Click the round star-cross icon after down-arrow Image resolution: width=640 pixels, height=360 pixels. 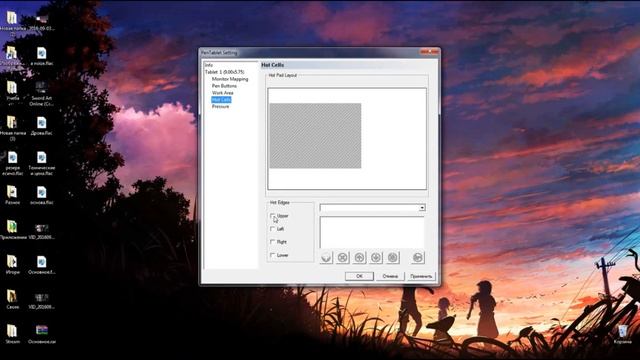[393, 257]
